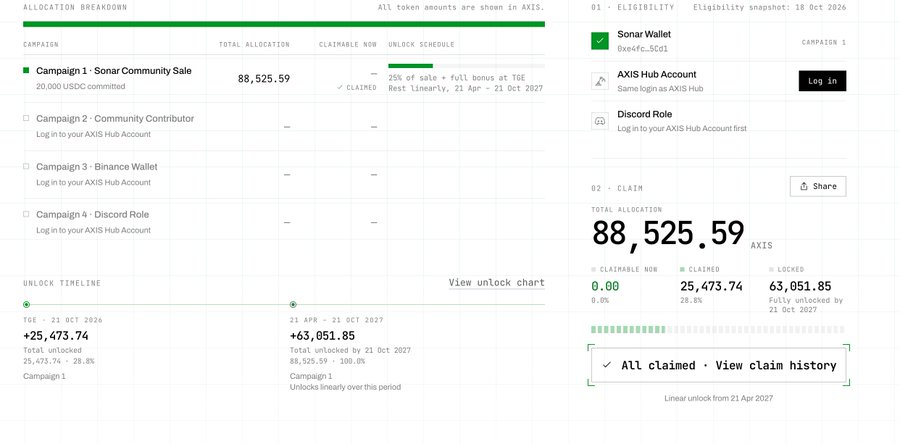Viewport: 900px width, 444px height.
Task: Click the 20,000 USDC committed text
Action: [x=80, y=87]
